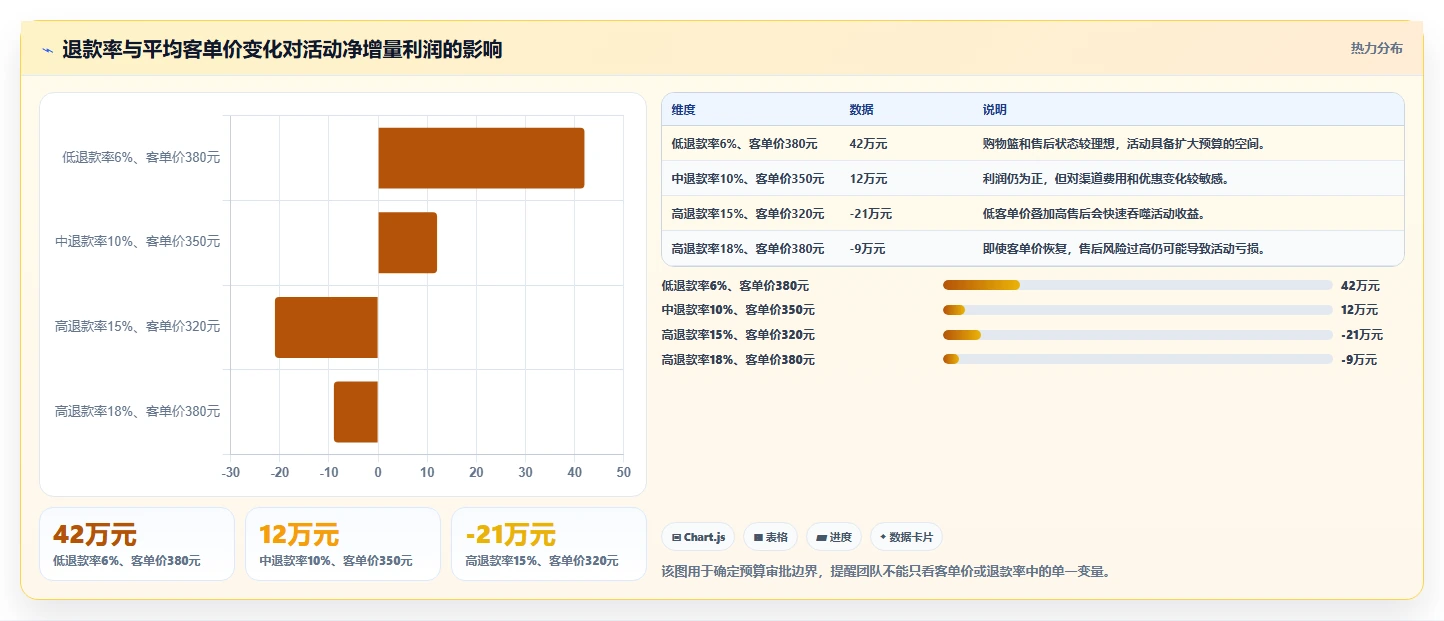Click chart axis label 中退款率10%、客单价350元
Viewport: 1444px width, 621px height.
click(x=138, y=241)
